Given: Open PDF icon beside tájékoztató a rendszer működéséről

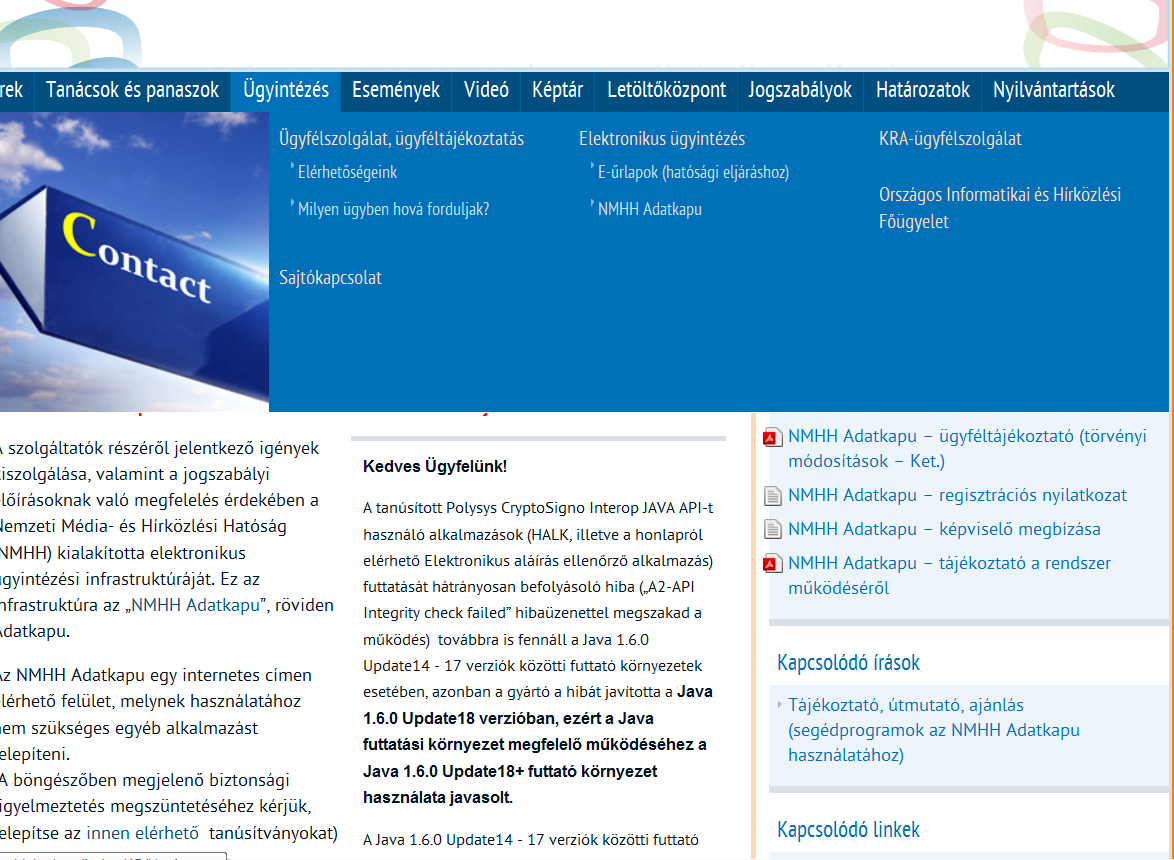Looking at the screenshot, I should (x=773, y=564).
